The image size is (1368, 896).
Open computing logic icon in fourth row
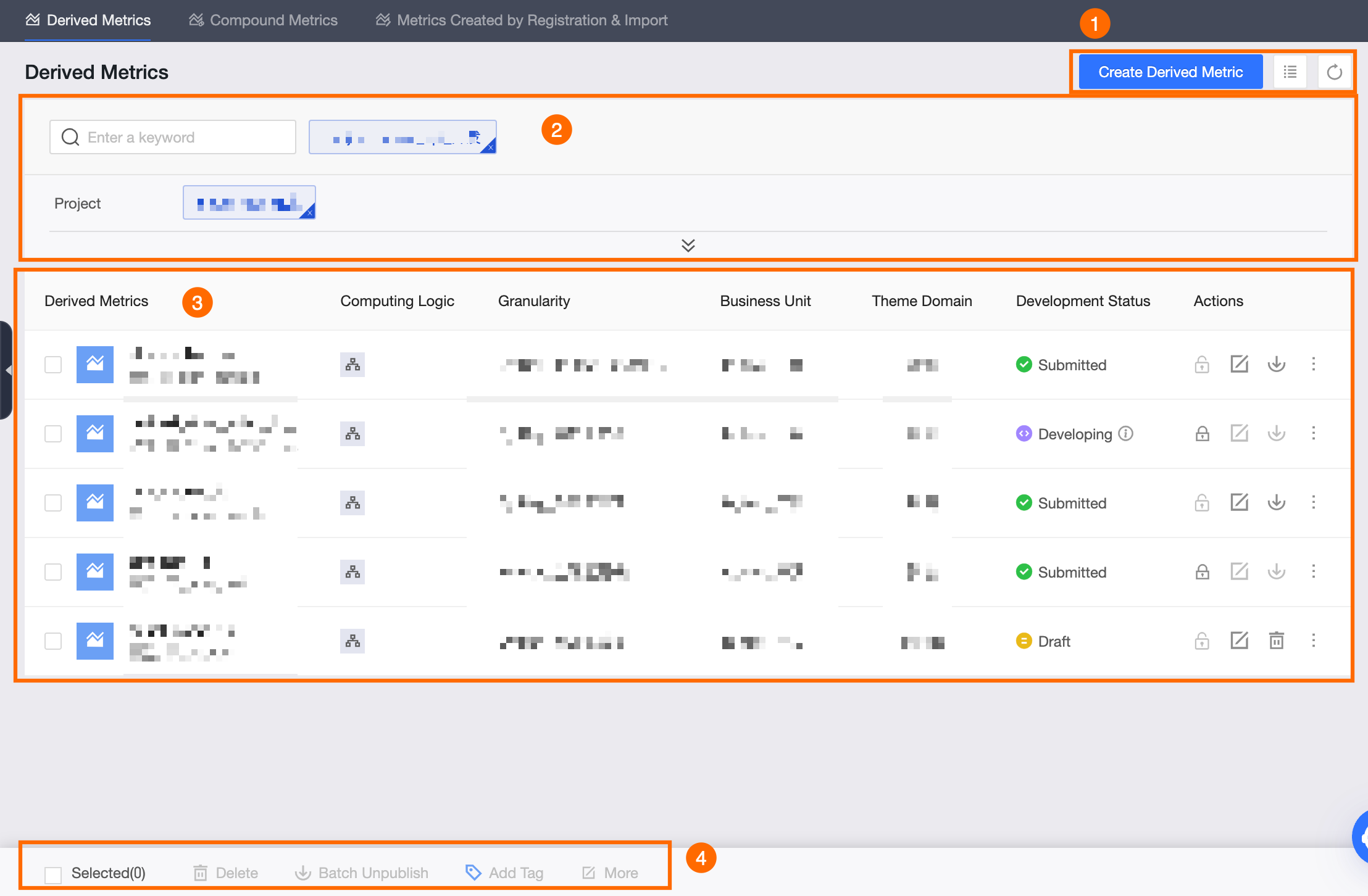coord(352,572)
